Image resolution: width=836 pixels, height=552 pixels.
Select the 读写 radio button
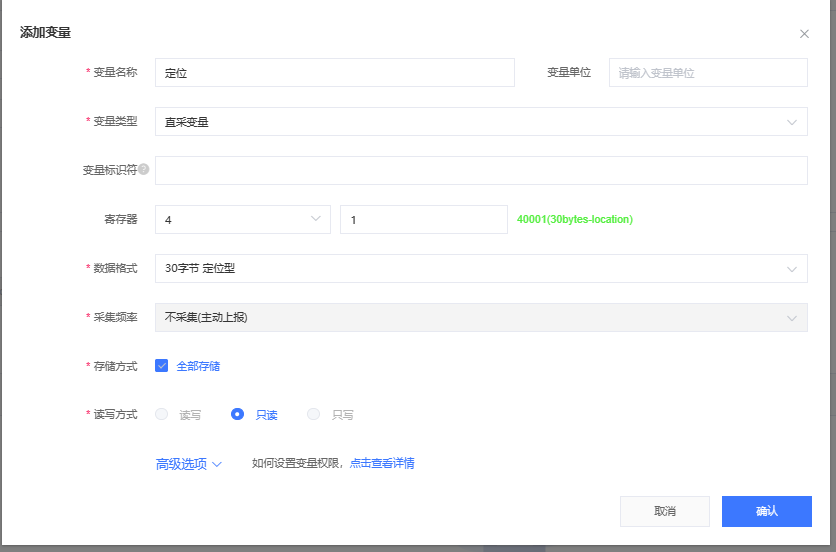[x=161, y=414]
